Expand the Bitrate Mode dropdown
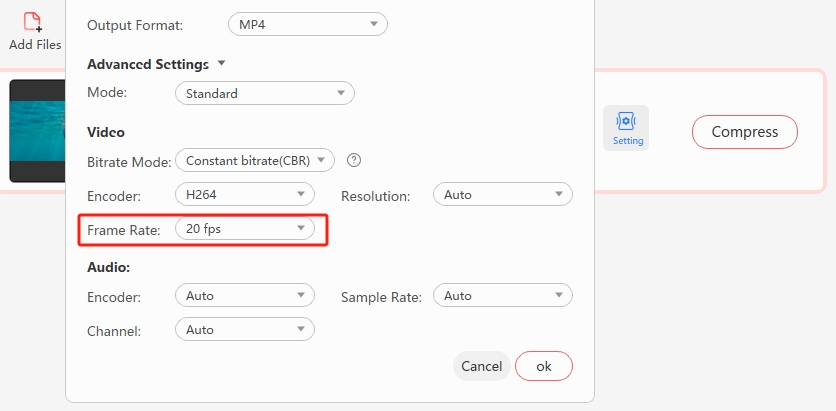836x411 pixels. pos(255,160)
